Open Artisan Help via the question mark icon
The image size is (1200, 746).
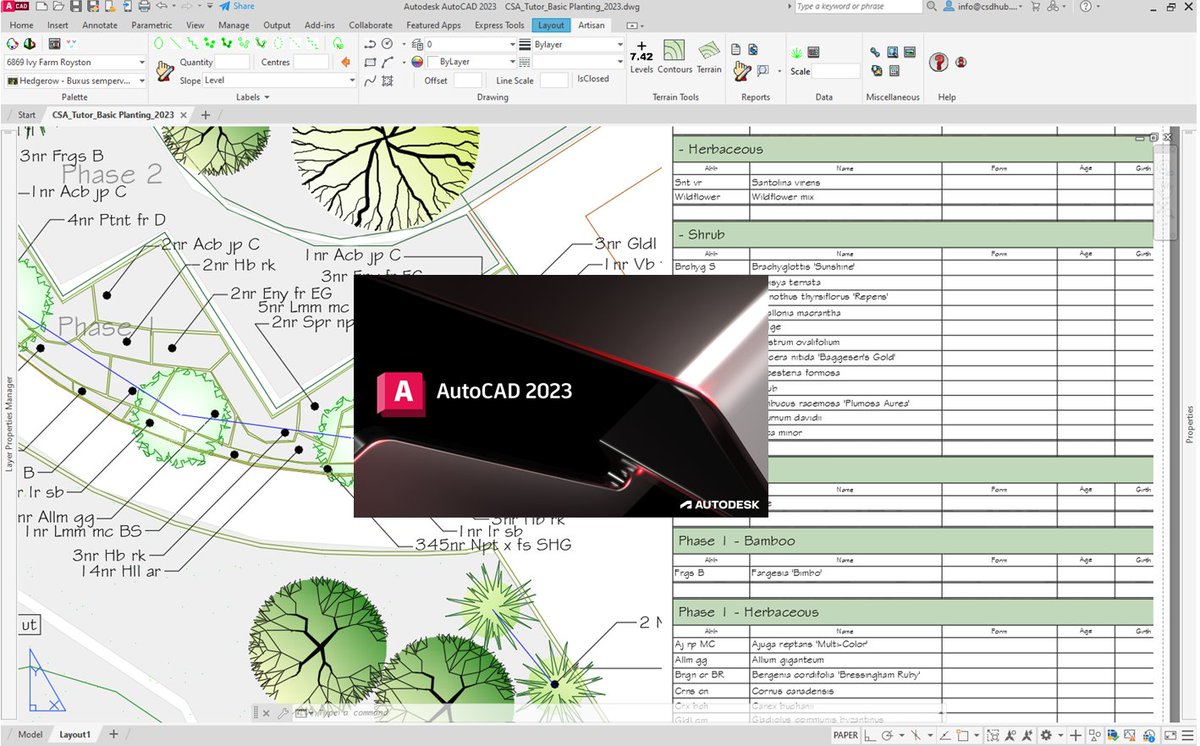coord(939,62)
